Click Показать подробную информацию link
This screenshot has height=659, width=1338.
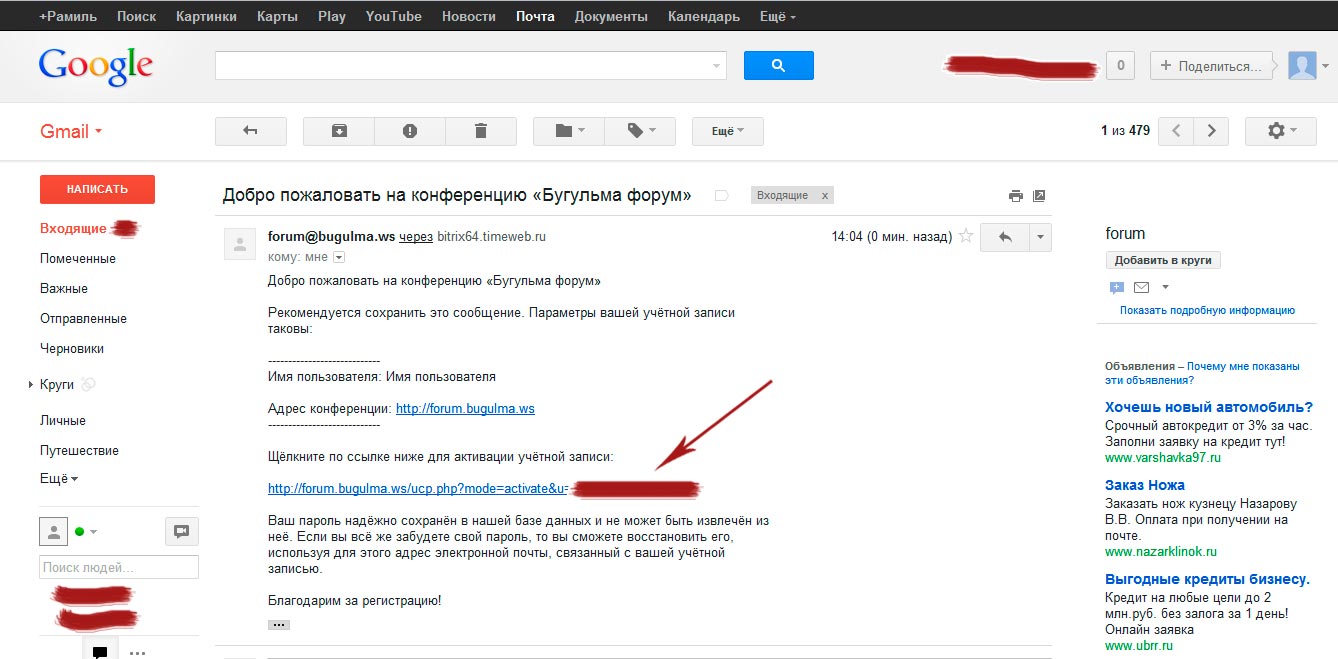1207,310
